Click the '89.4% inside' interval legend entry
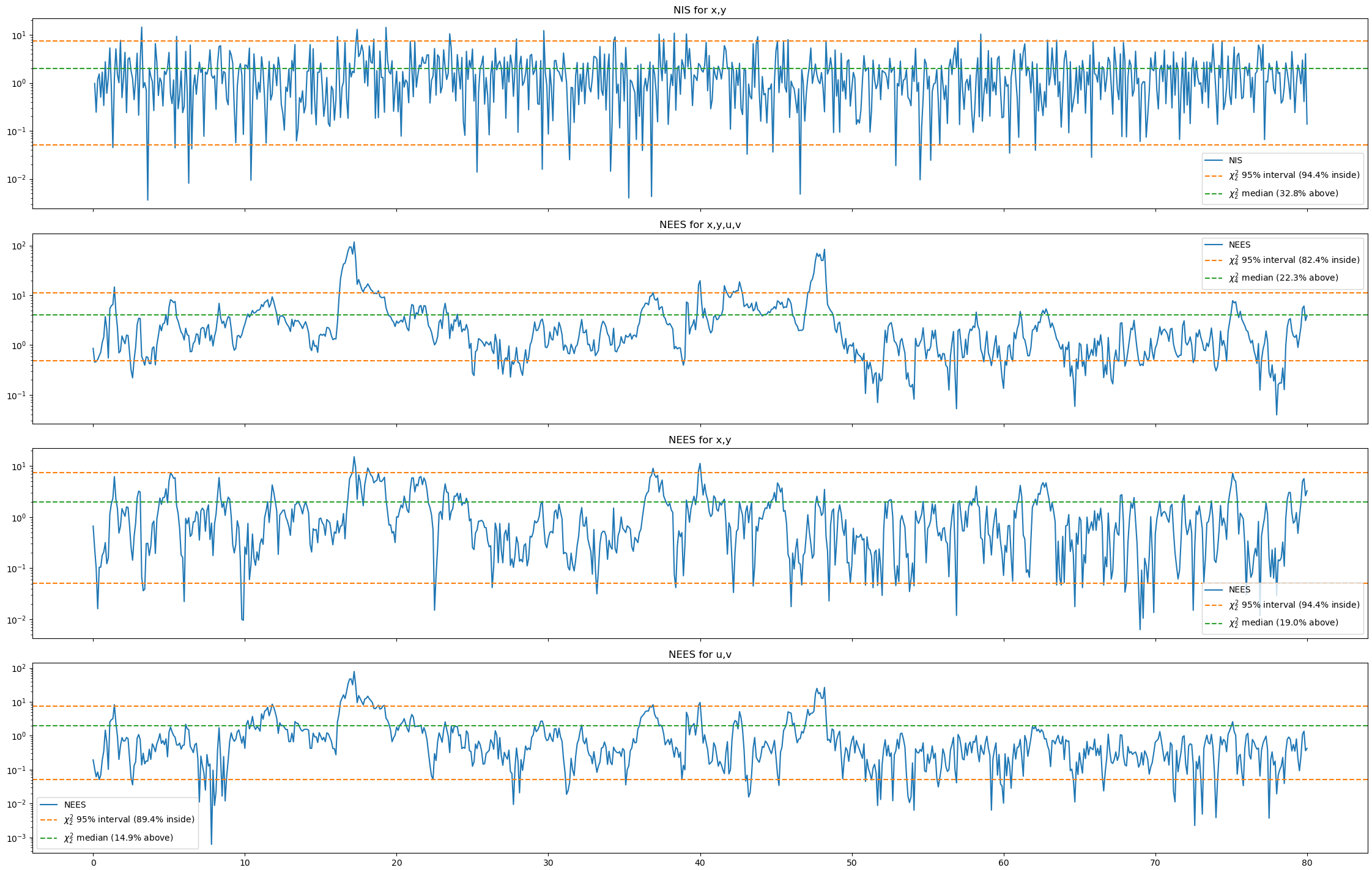Image resolution: width=1372 pixels, height=870 pixels. tap(129, 819)
